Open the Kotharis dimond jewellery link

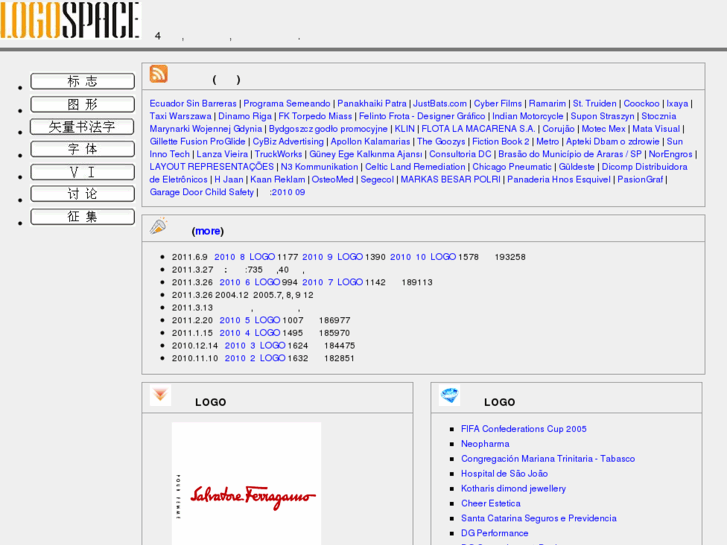pyautogui.click(x=513, y=488)
